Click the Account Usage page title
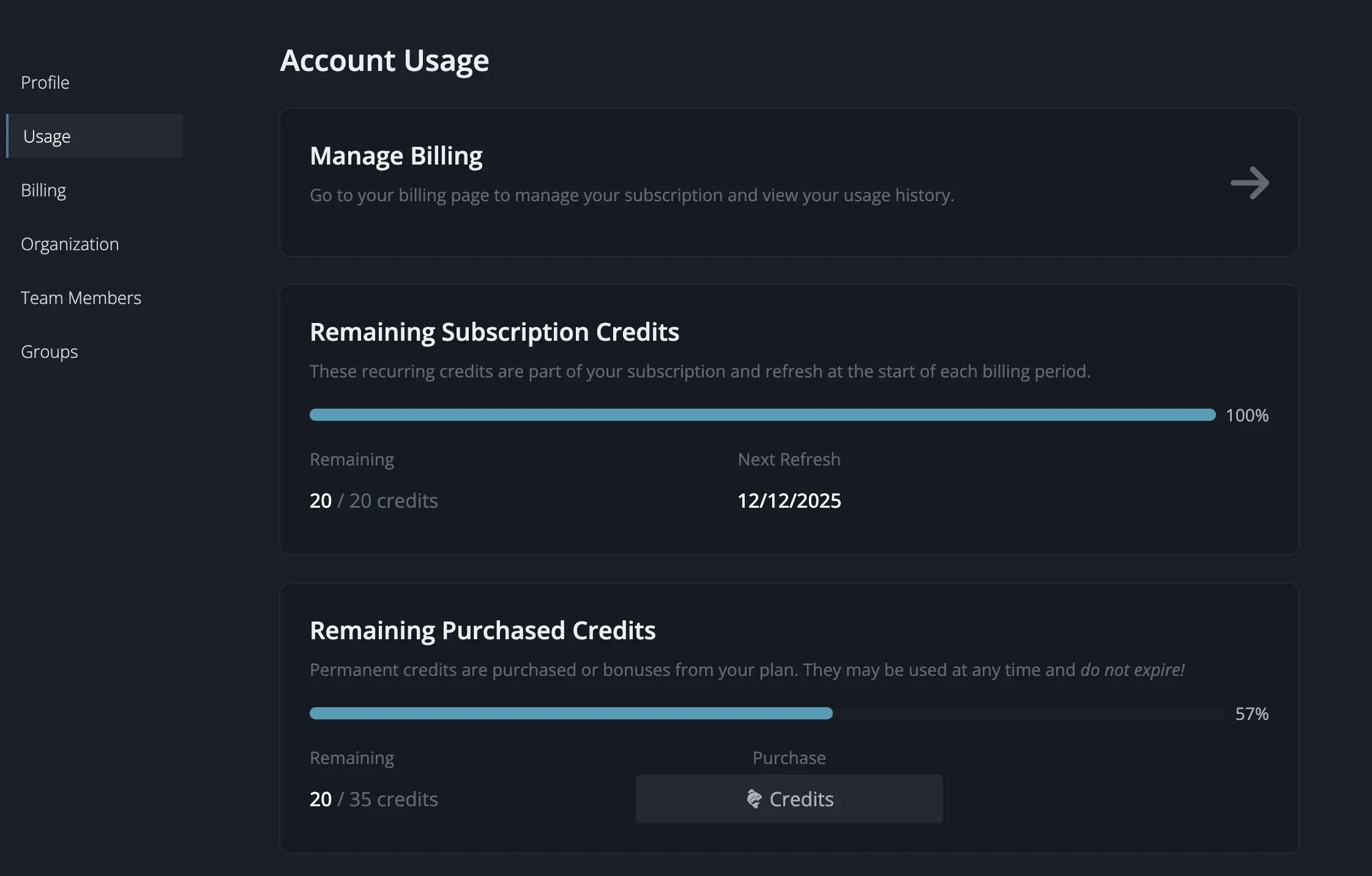The width and height of the screenshot is (1372, 876). click(x=384, y=61)
